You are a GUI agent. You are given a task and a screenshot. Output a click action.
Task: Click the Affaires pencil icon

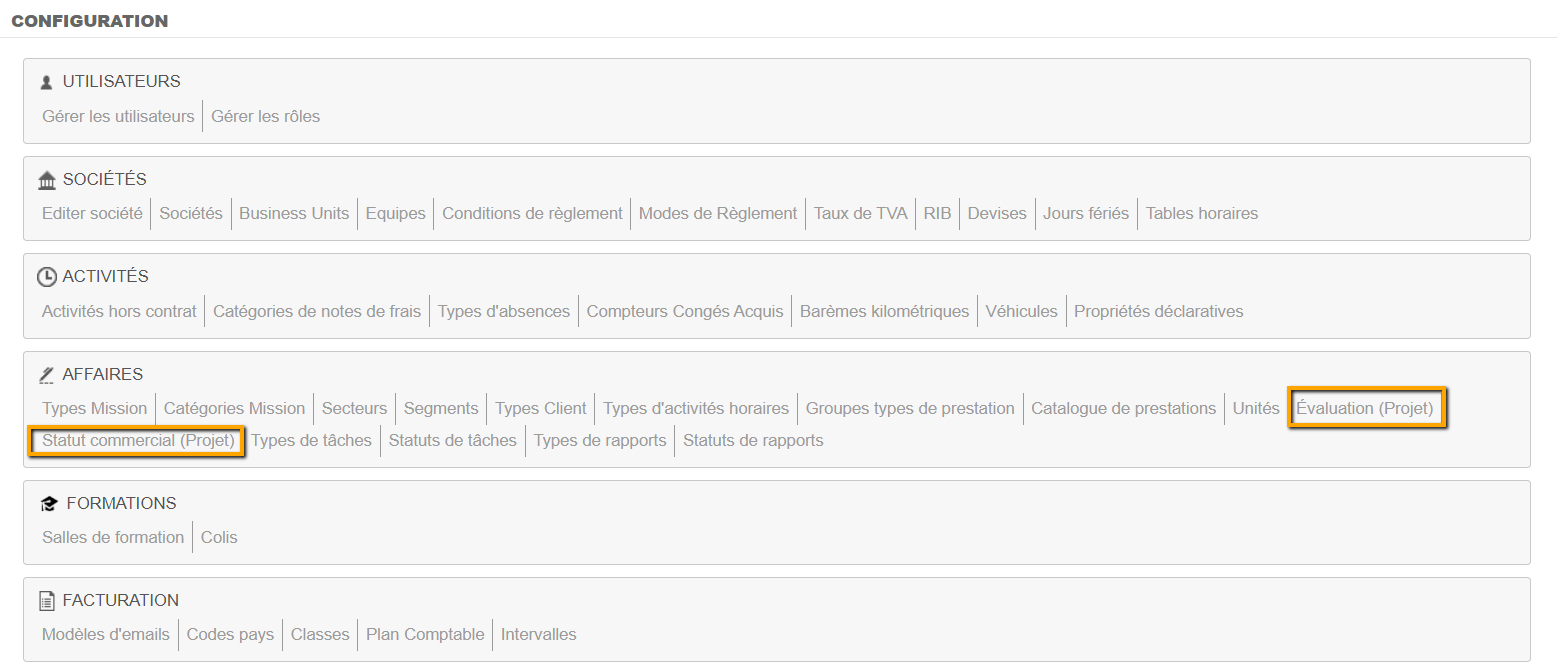click(46, 375)
